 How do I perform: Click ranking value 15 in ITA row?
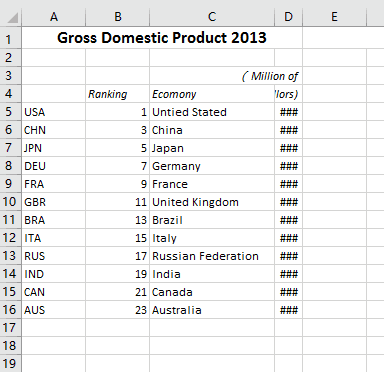118,238
